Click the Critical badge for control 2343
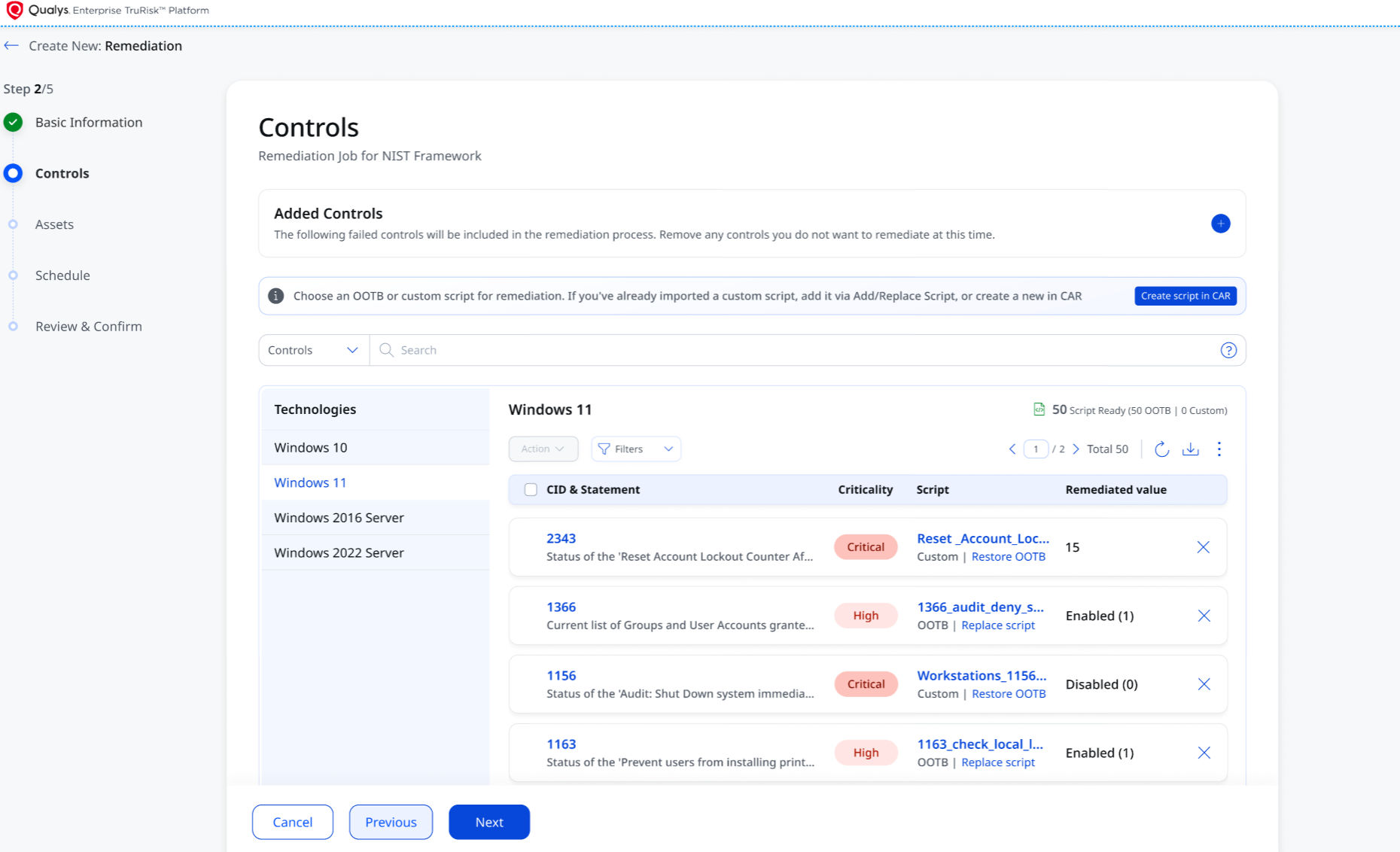The width and height of the screenshot is (1400, 852). click(x=866, y=547)
